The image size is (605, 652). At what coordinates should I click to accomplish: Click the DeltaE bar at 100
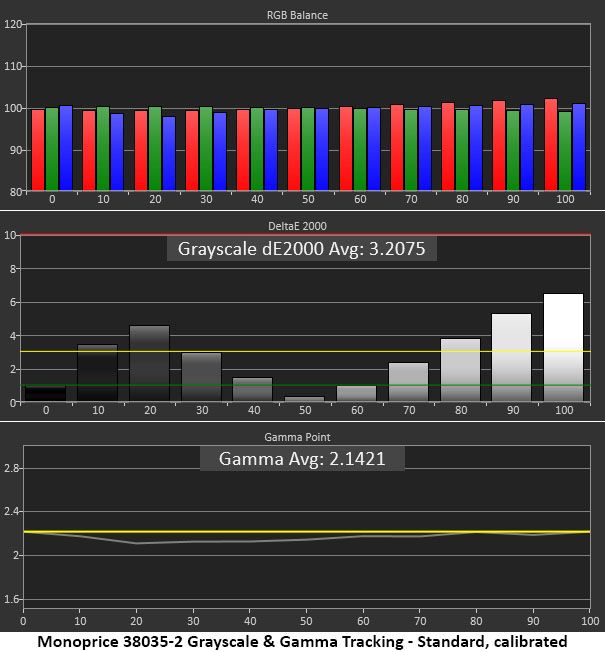563,348
